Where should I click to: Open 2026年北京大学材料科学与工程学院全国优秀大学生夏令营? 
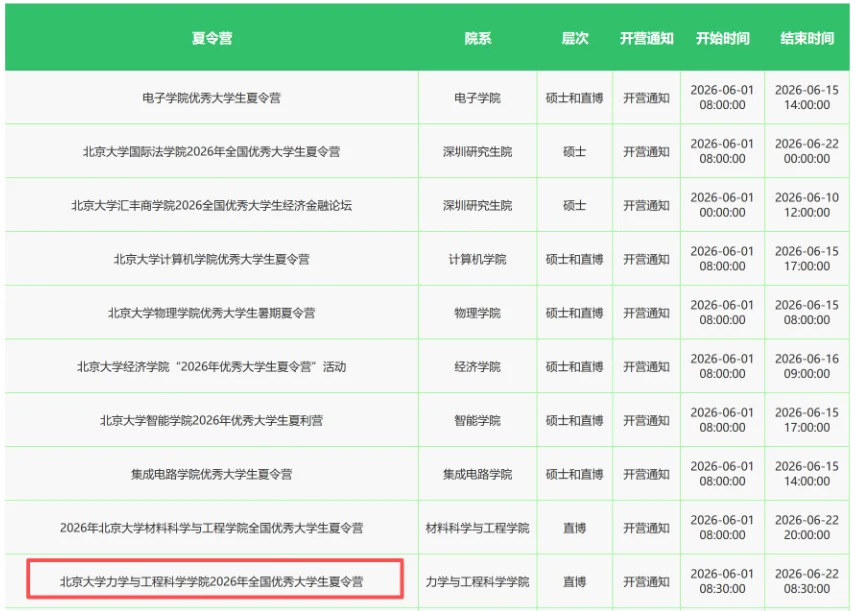[x=212, y=528]
